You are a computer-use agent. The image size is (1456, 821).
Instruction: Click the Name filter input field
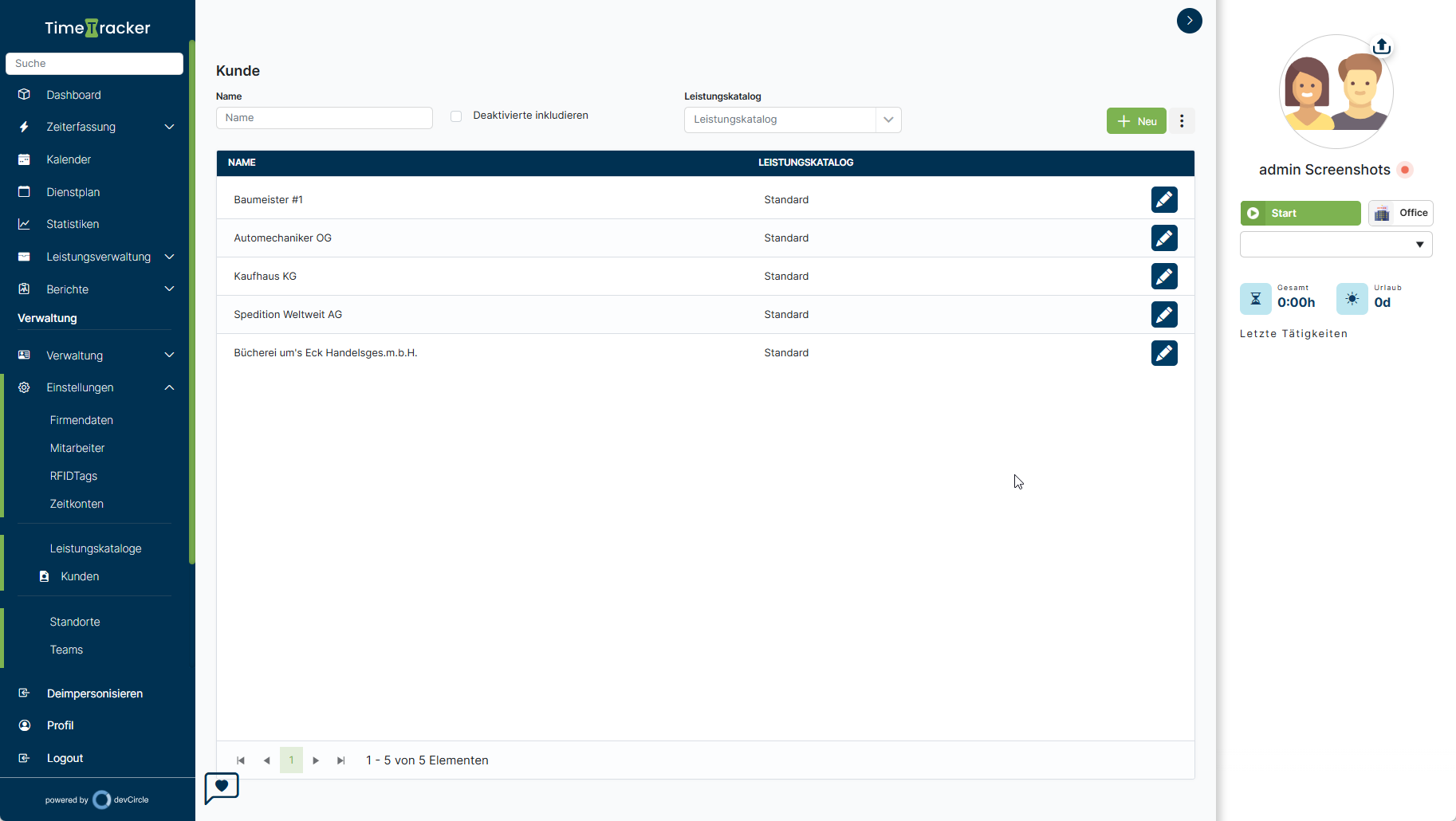point(325,118)
